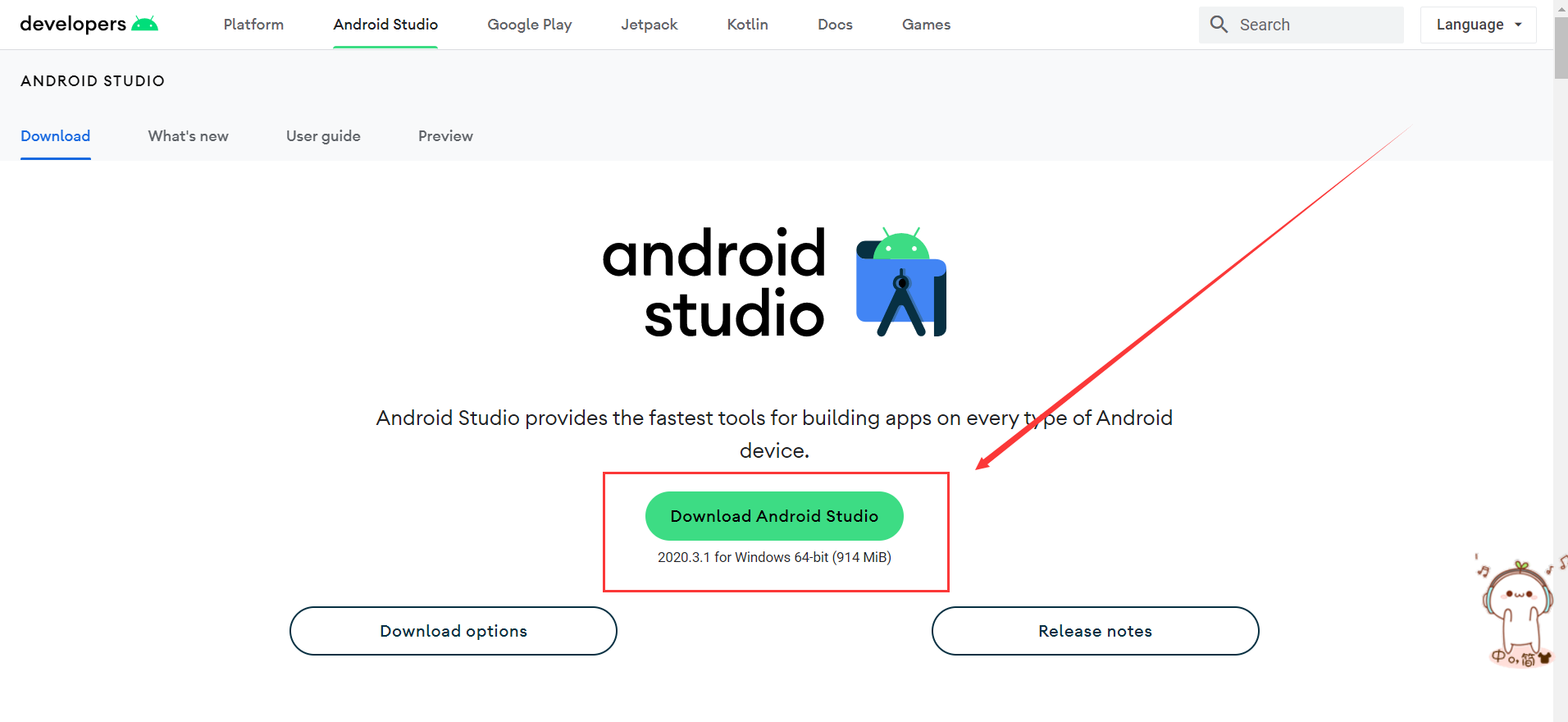Click the Android developers logo
1568x722 pixels.
(89, 25)
